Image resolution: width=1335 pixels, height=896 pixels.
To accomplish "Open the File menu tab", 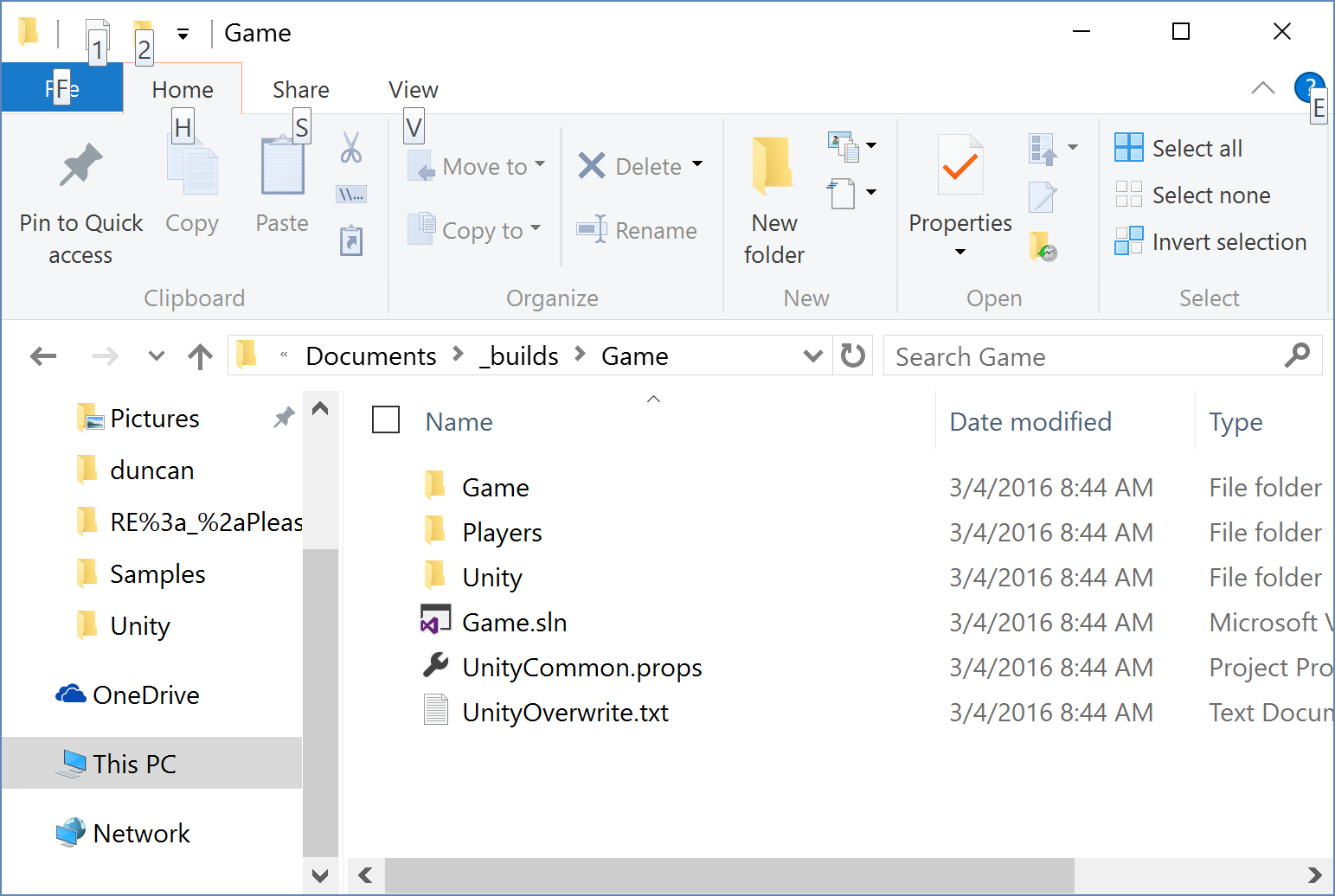I will point(62,88).
